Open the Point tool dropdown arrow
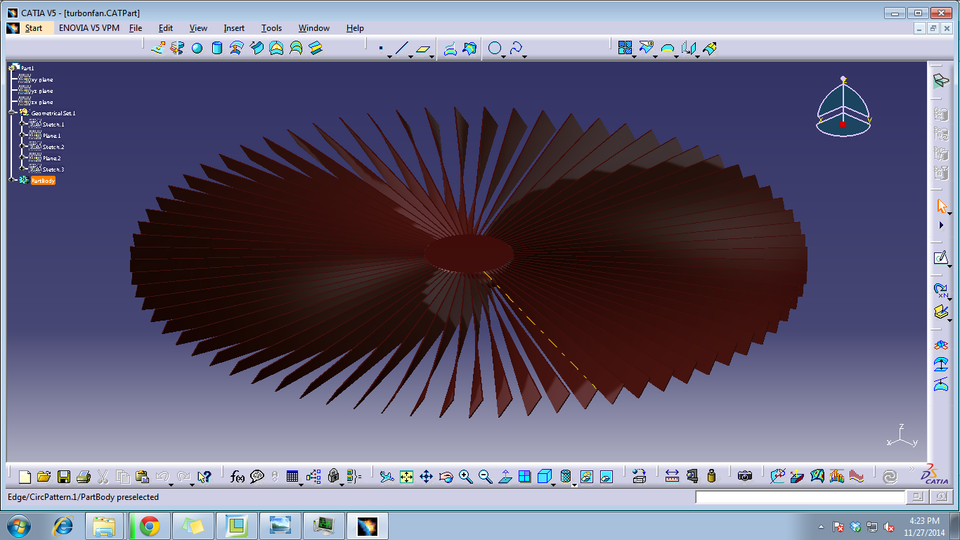Screen dimensions: 960x540 click(x=389, y=57)
